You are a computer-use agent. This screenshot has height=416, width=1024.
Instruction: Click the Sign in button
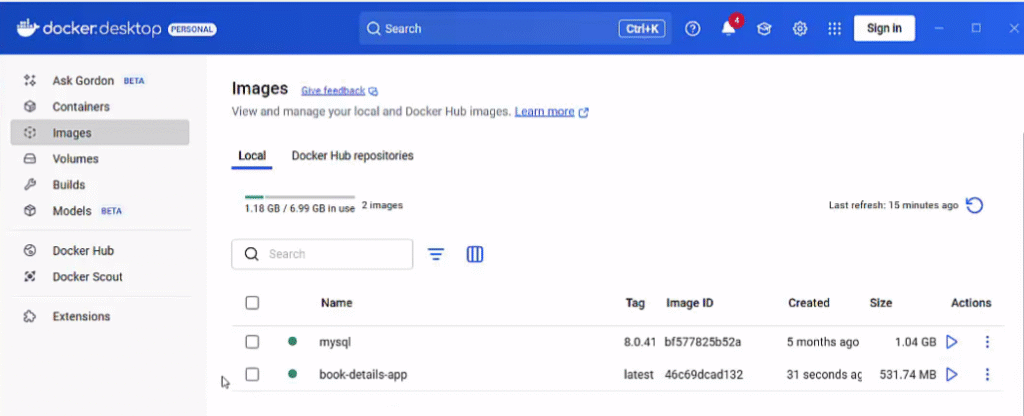[x=884, y=28]
